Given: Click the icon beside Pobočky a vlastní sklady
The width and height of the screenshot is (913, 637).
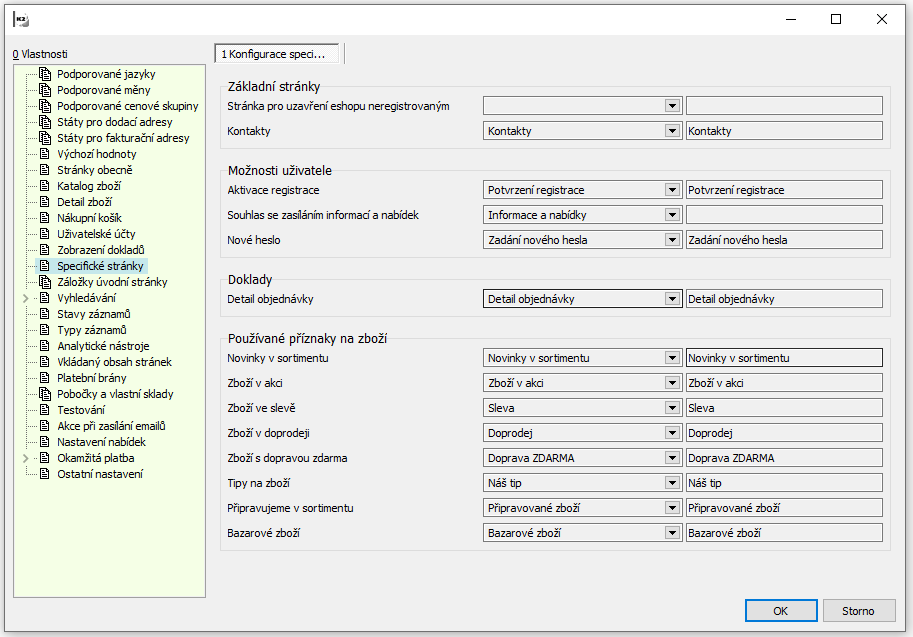Looking at the screenshot, I should [x=45, y=394].
